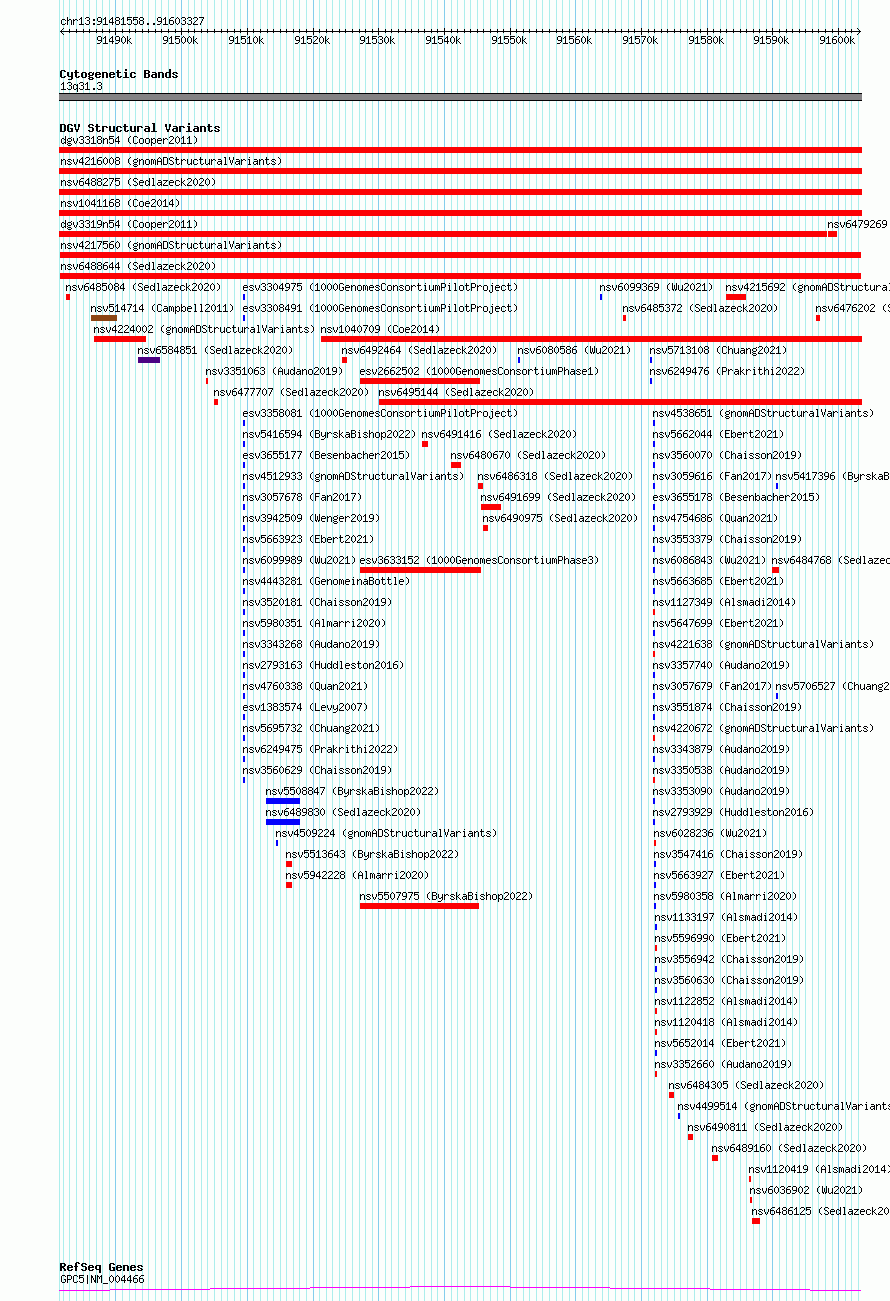This screenshot has width=890, height=1301.
Task: Click the gray 13q31.3 cytogenetic band bar
Action: click(x=460, y=97)
